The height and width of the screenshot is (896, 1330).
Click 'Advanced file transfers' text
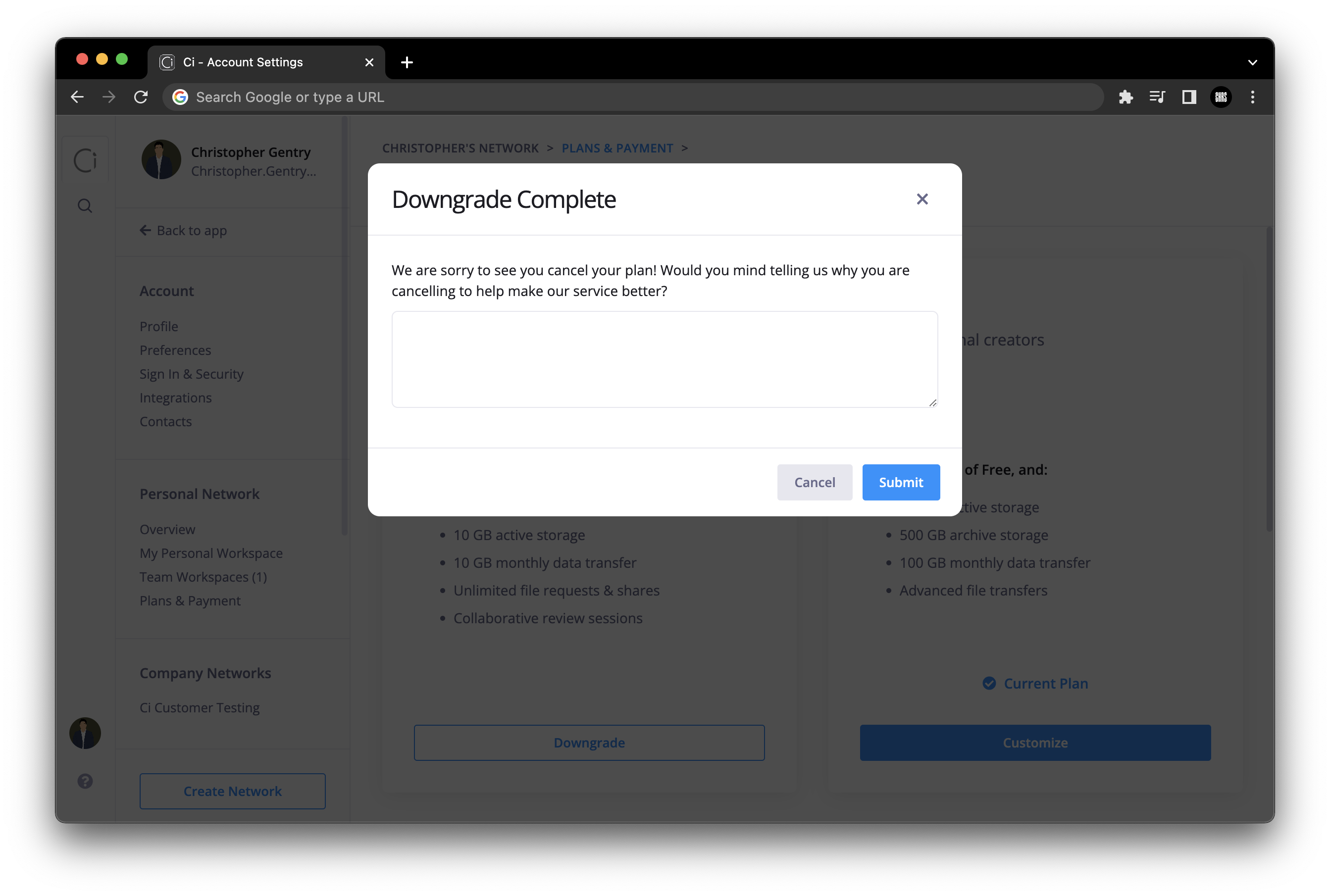[x=973, y=590]
